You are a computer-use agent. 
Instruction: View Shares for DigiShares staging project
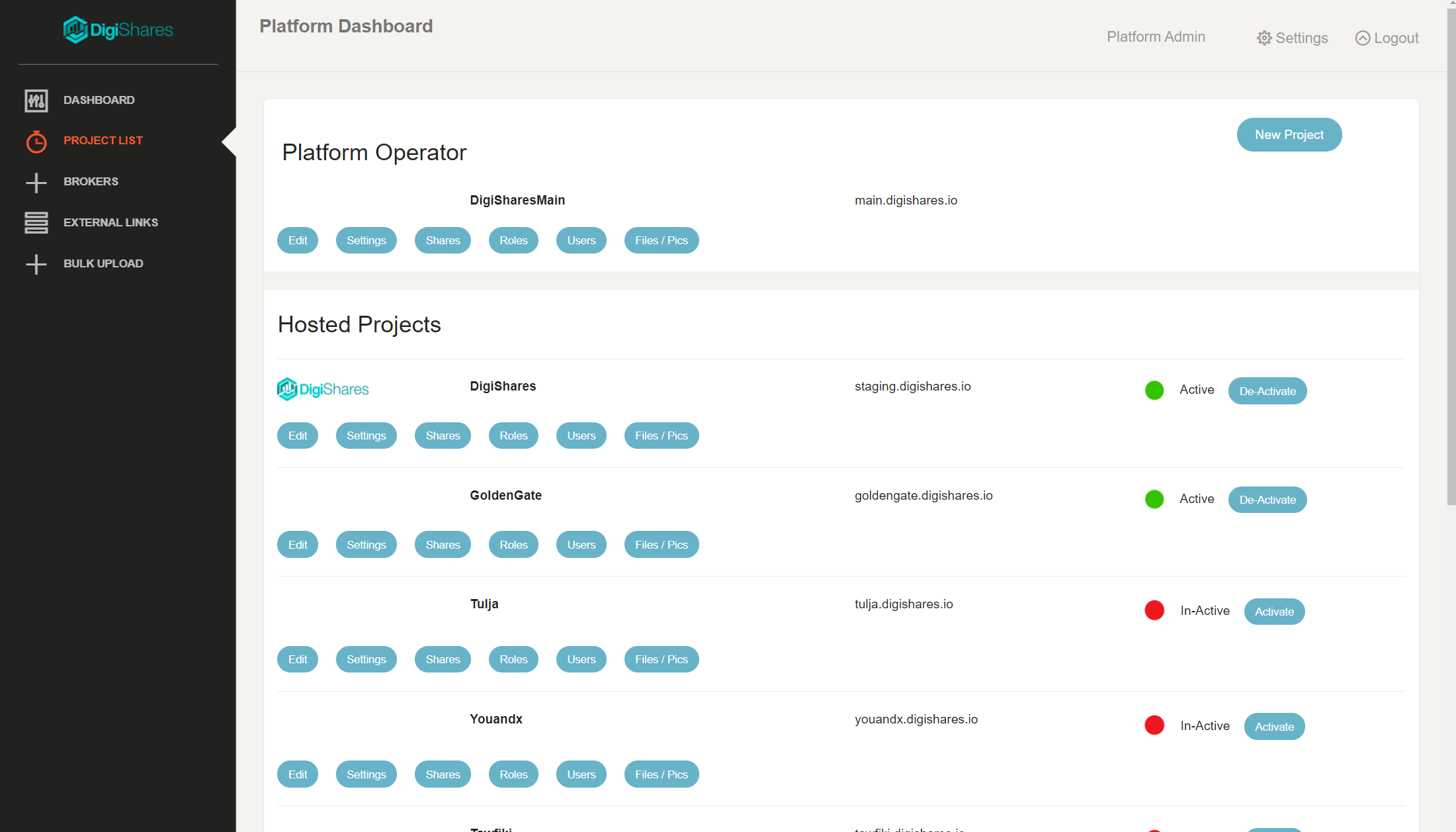coord(443,436)
